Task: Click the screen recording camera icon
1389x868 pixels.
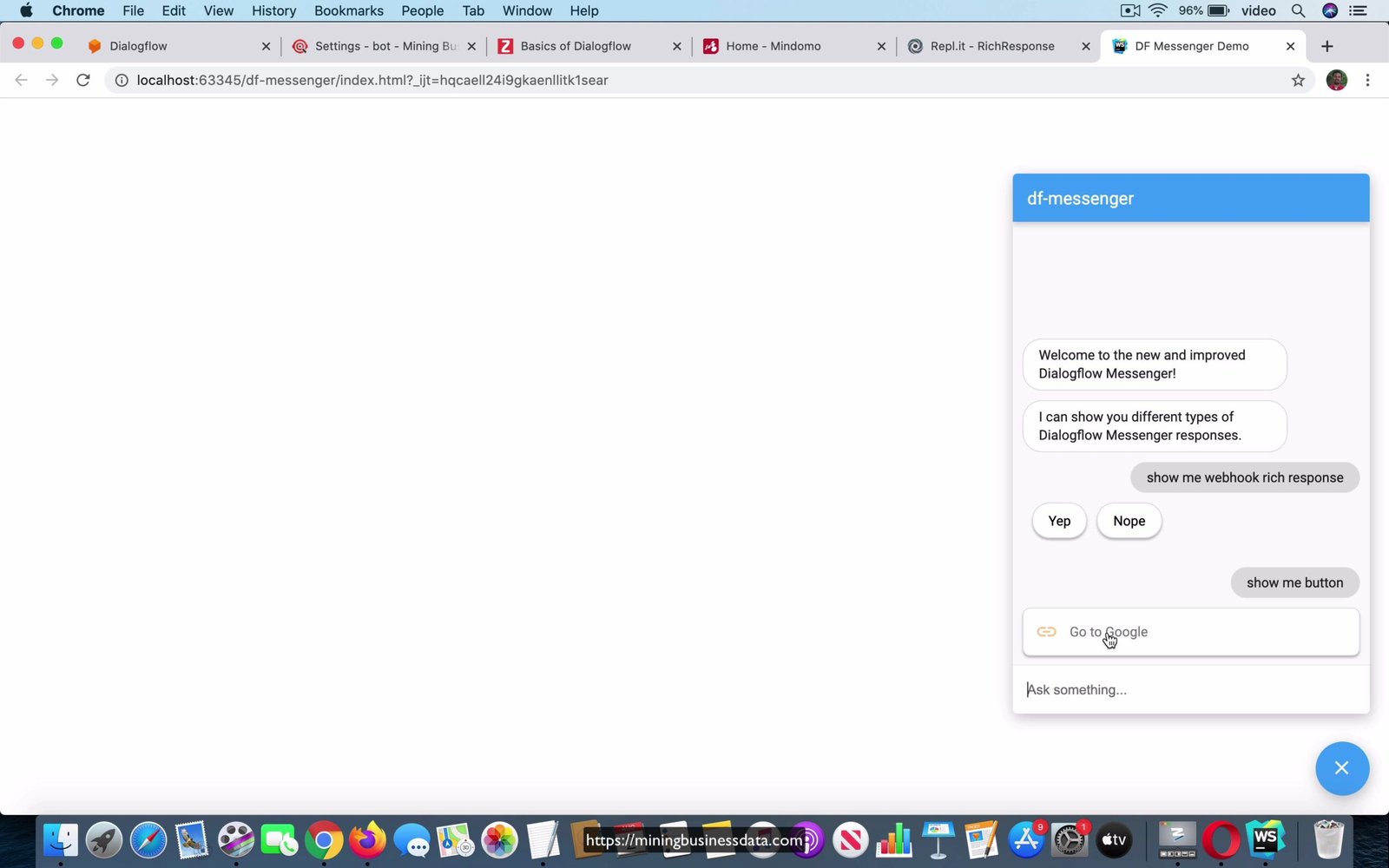Action: click(x=1130, y=10)
